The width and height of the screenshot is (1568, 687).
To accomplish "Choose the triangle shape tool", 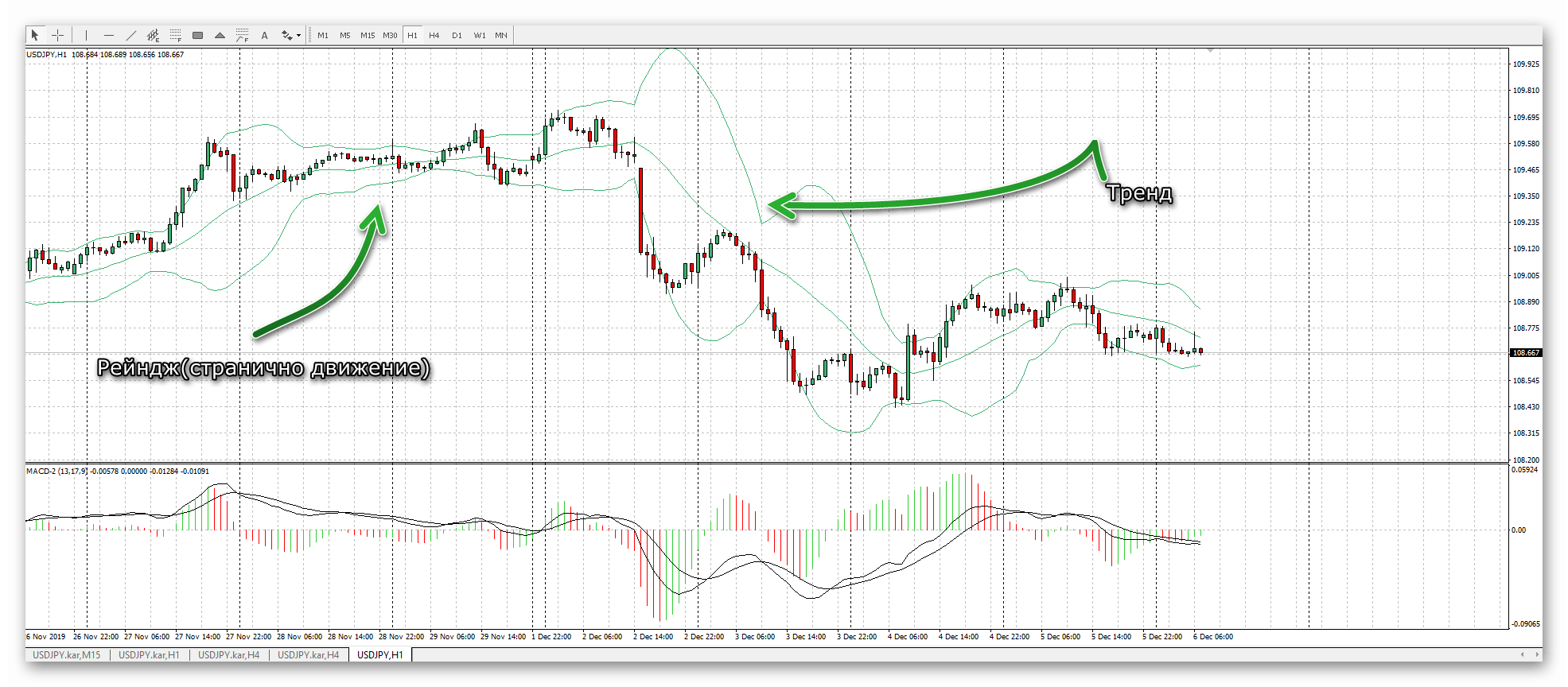I will (x=220, y=35).
